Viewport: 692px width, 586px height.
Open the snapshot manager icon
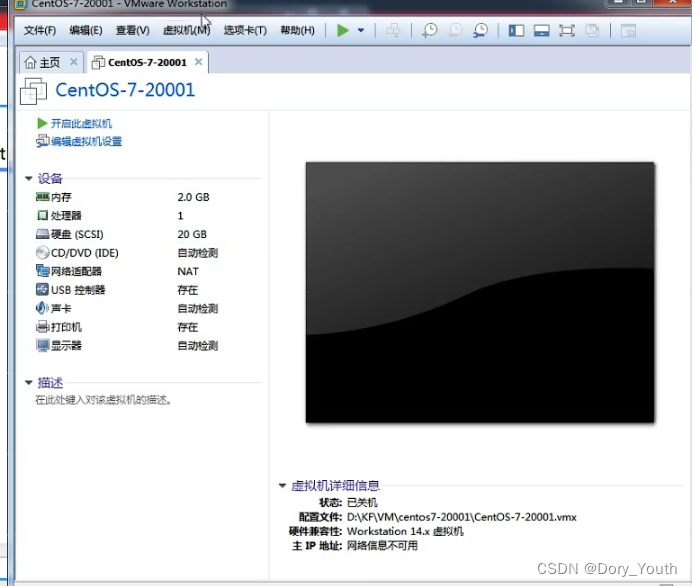[480, 30]
